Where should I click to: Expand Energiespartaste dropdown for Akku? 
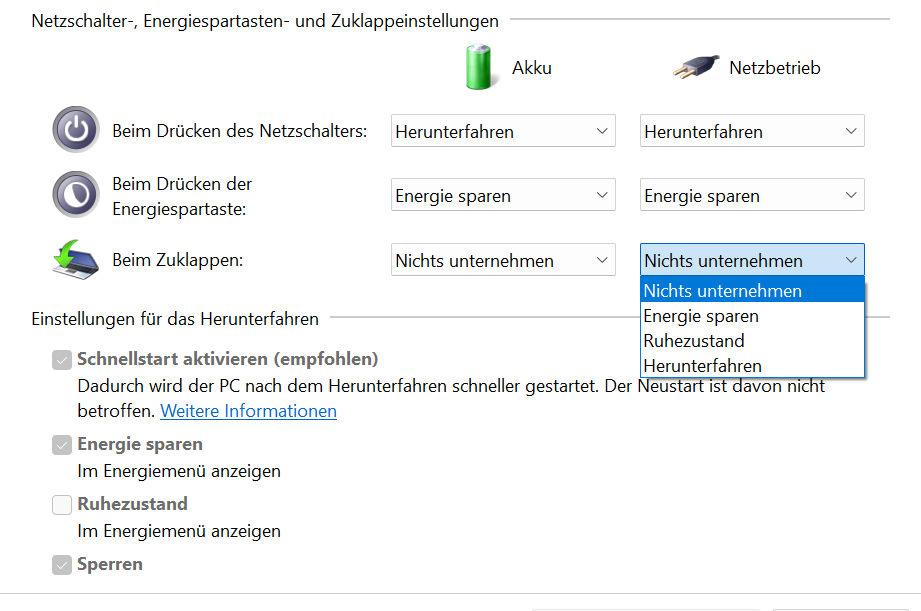tap(503, 196)
